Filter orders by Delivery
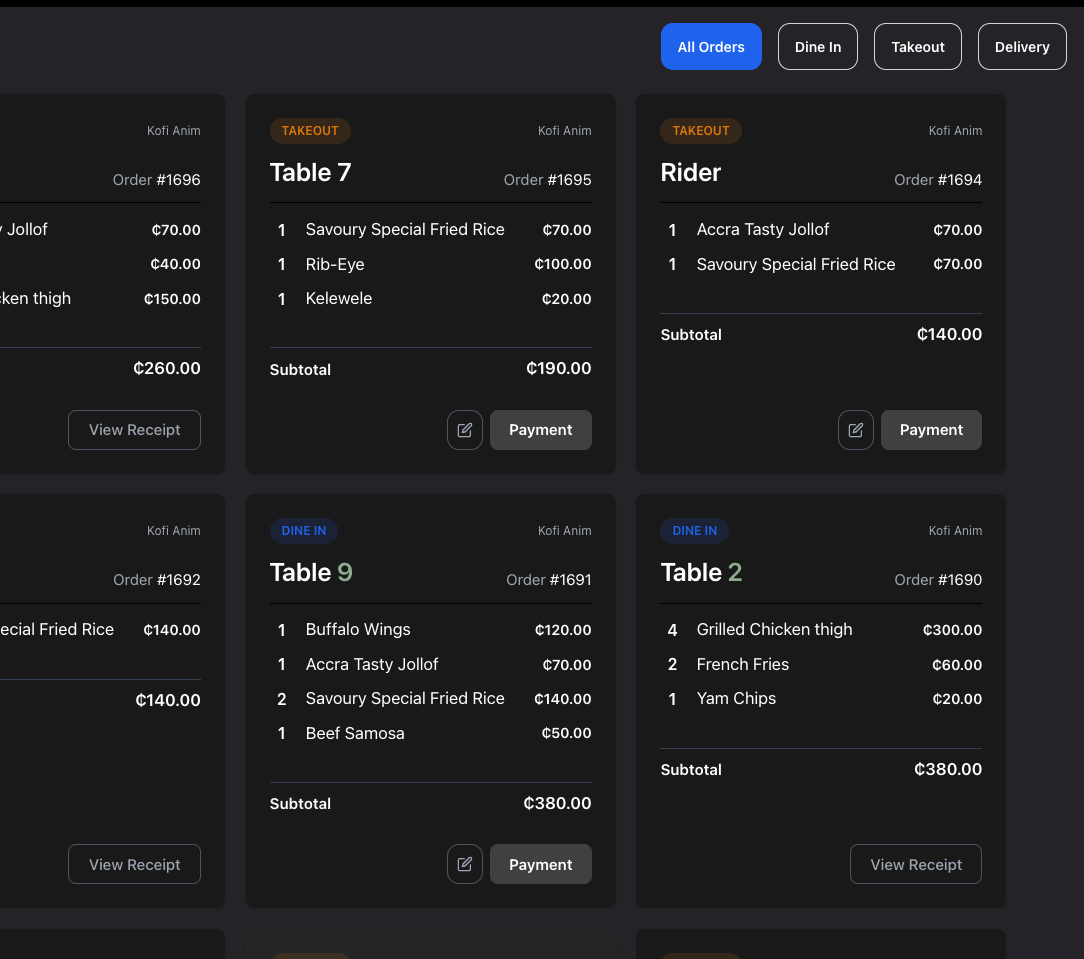 1022,46
